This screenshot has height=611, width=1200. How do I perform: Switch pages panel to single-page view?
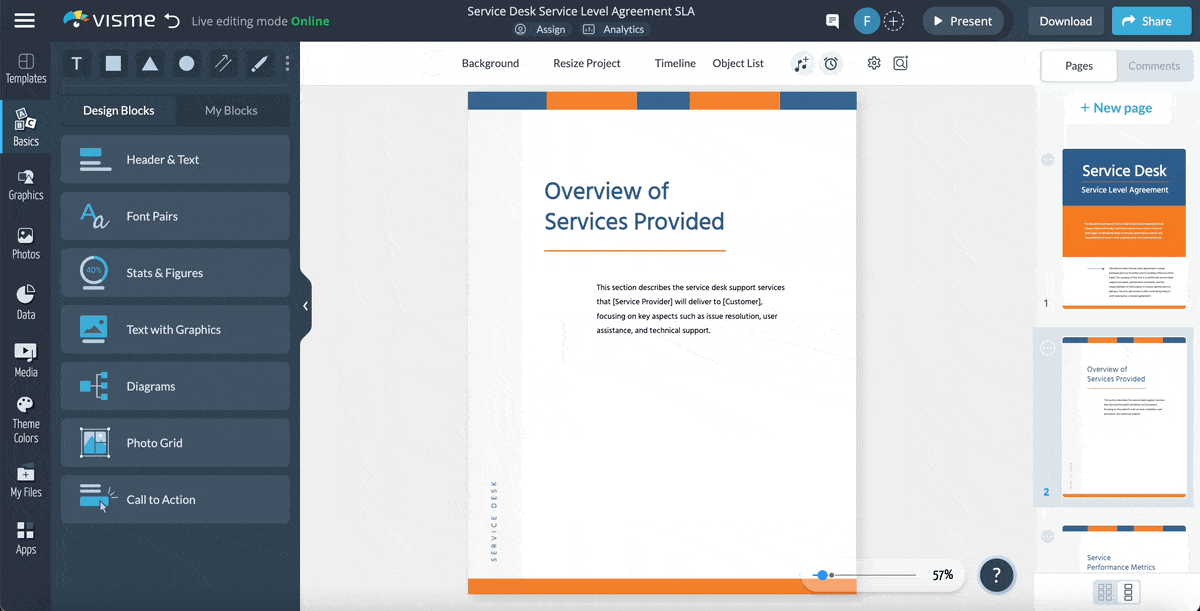1130,593
